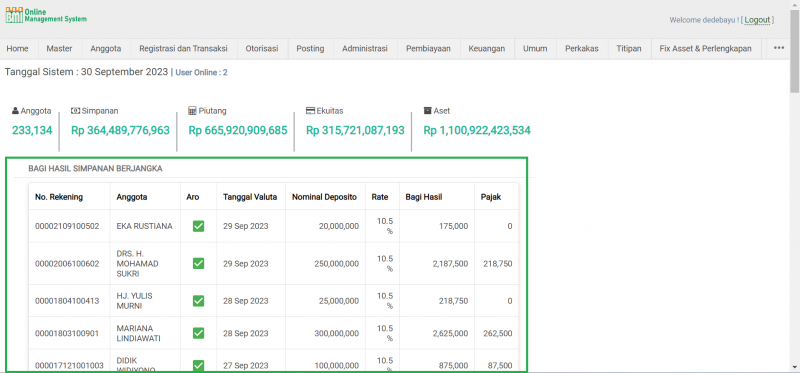Click the Logout link
This screenshot has height=373, width=800.
(757, 20)
